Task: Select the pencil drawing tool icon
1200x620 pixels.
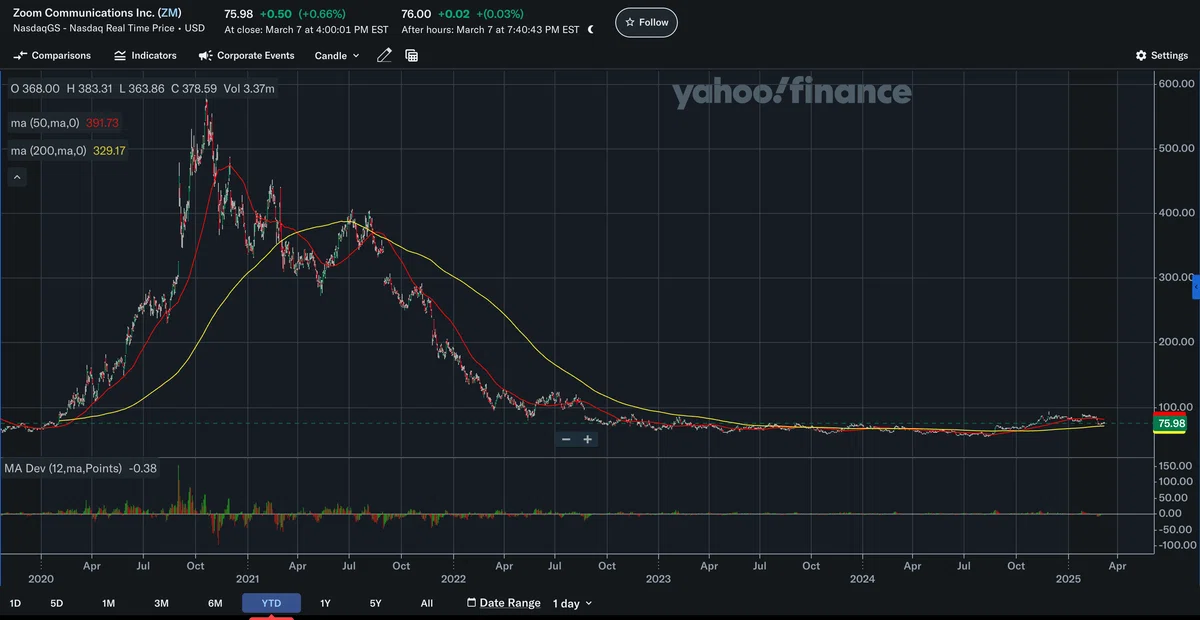Action: 384,56
